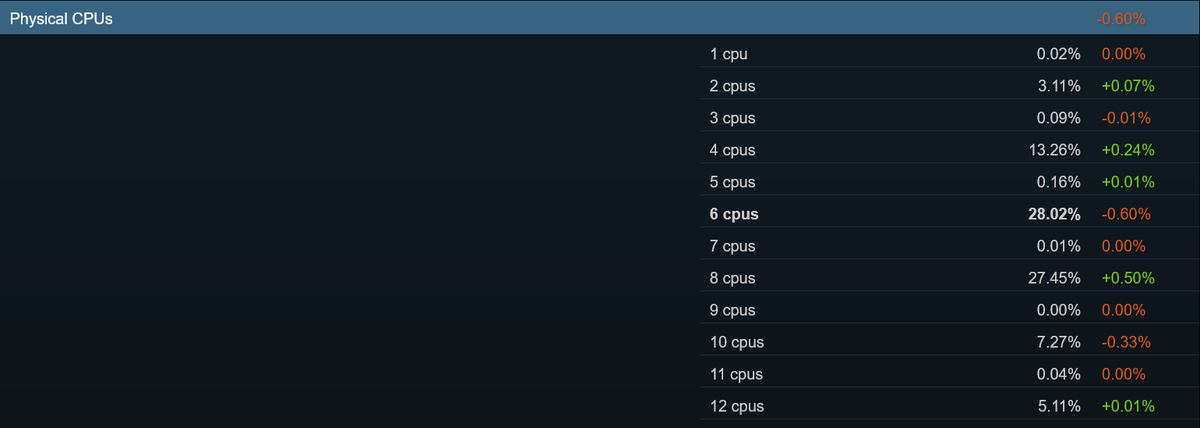Viewport: 1200px width, 428px height.
Task: Collapse the Physical CPUs header row
Action: pyautogui.click(x=600, y=19)
